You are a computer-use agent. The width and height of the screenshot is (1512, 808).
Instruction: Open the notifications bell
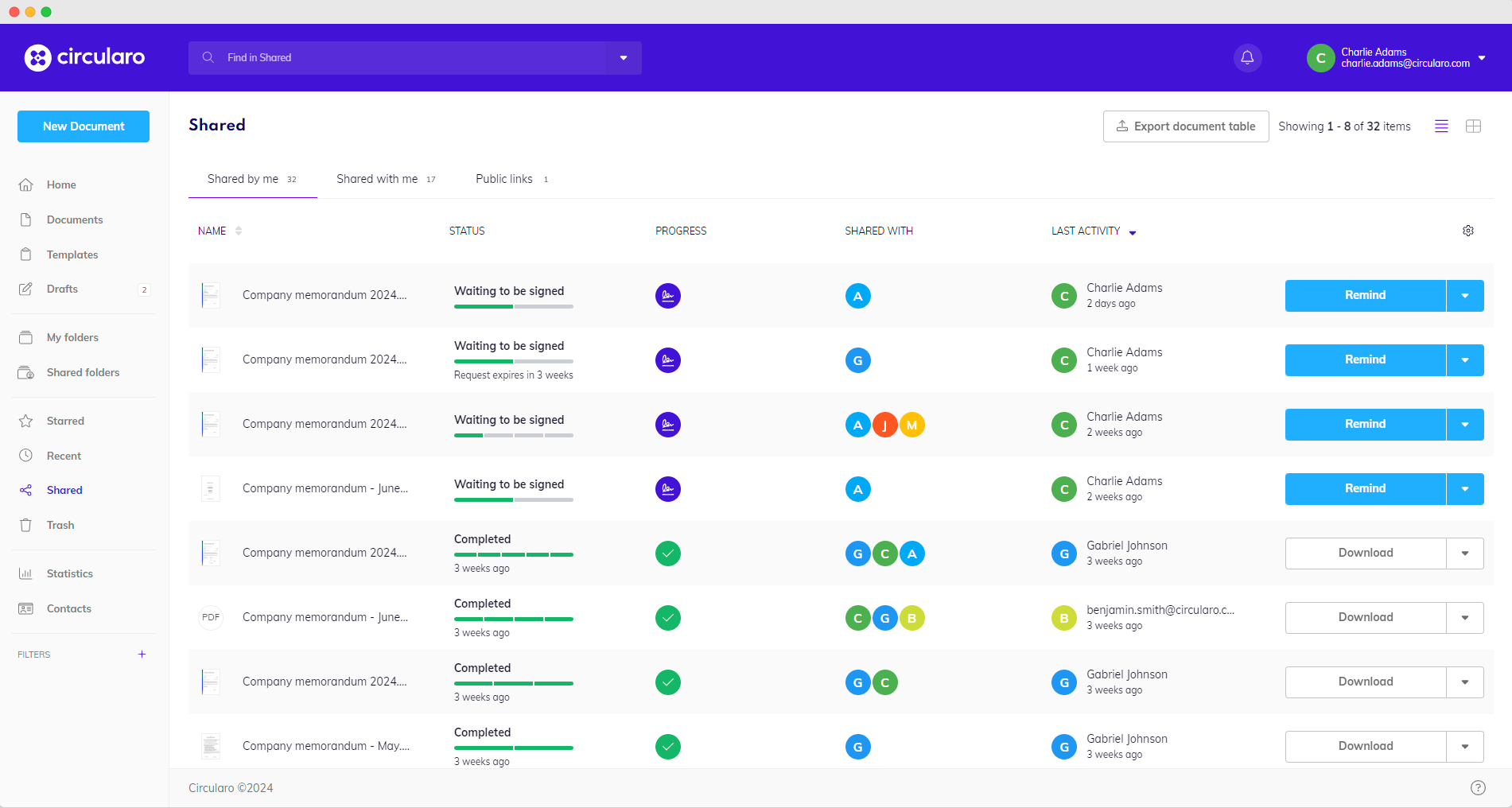tap(1247, 57)
